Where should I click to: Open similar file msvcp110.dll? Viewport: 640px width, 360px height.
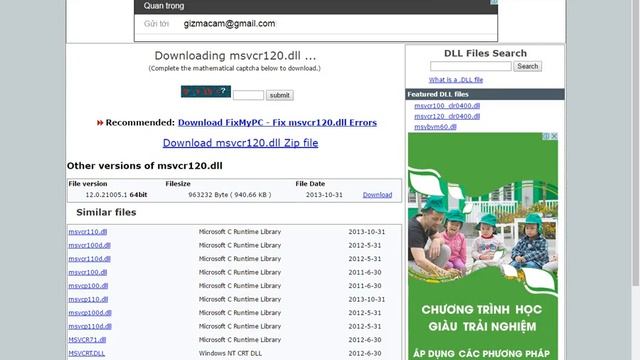click(x=88, y=299)
